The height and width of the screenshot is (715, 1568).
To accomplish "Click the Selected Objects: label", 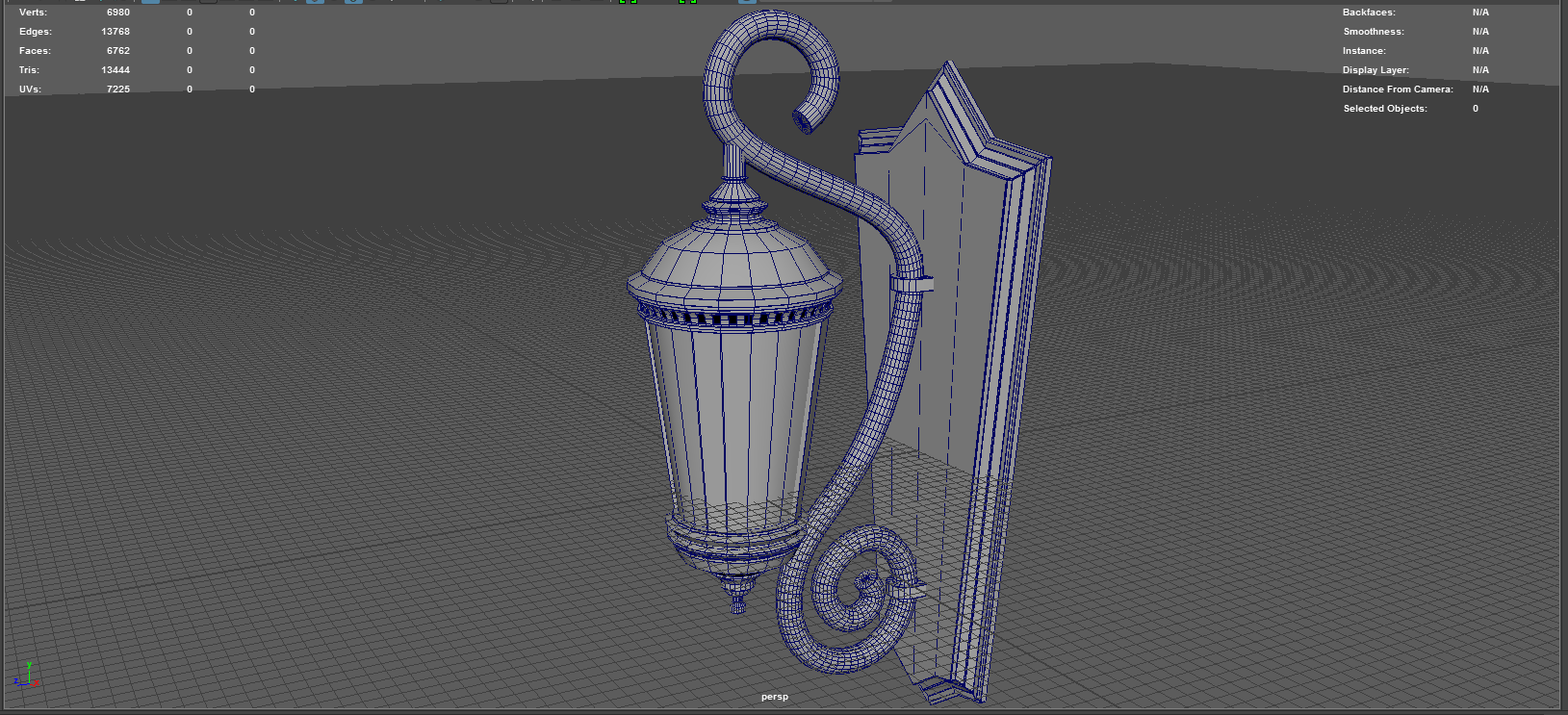I will point(1385,109).
